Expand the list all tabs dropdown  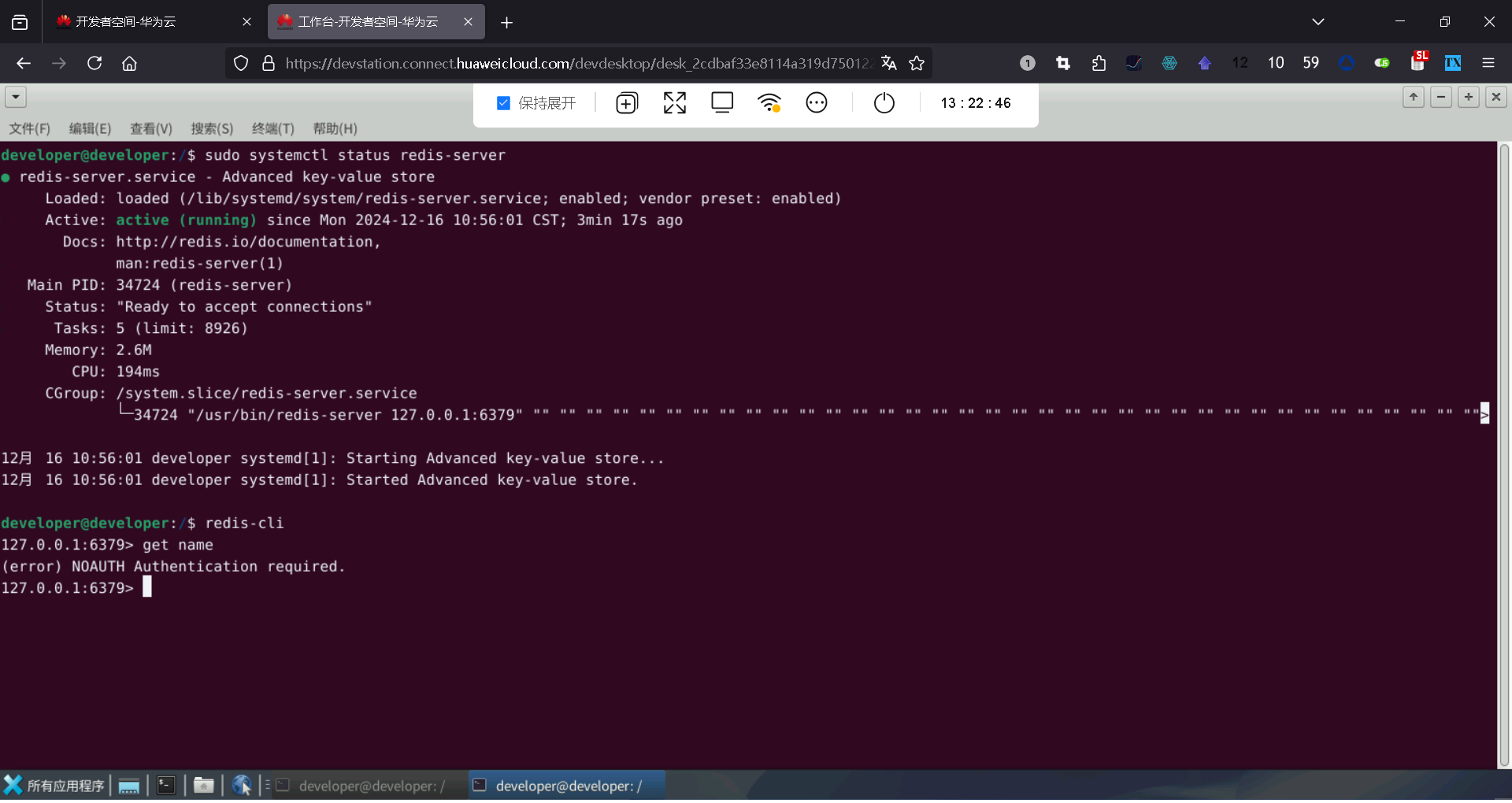[x=1318, y=22]
